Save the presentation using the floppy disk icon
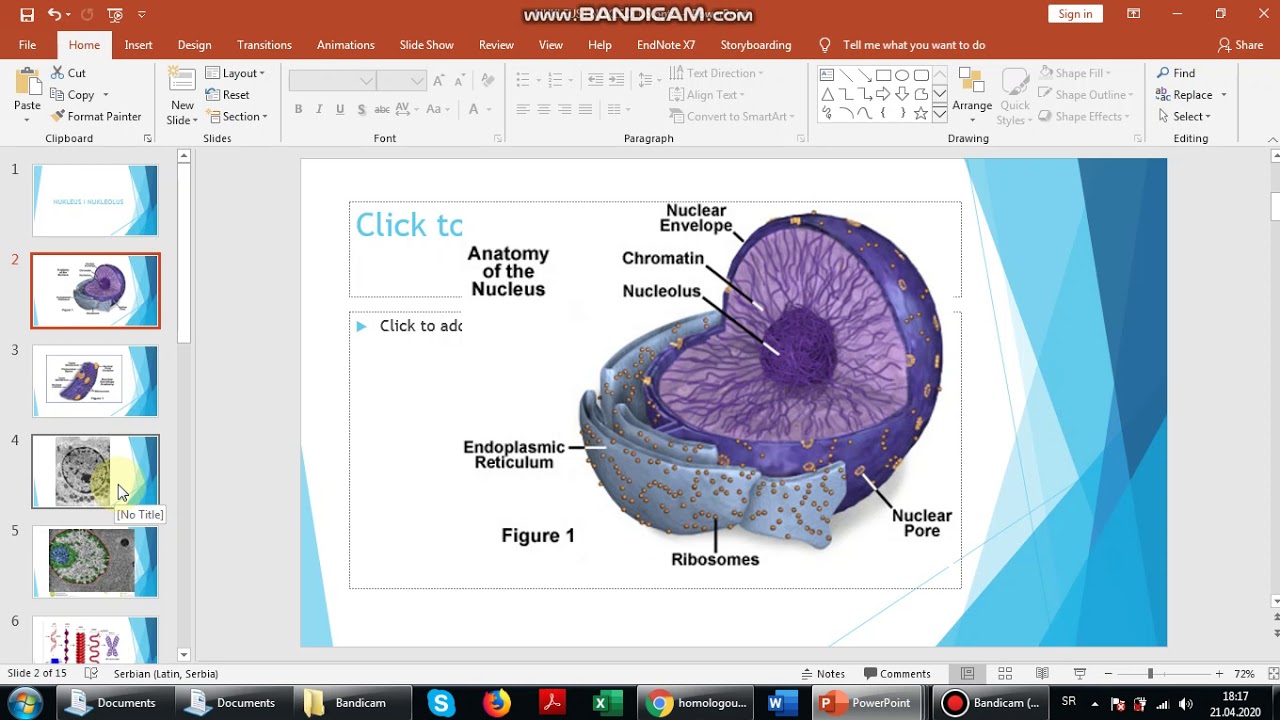Image resolution: width=1280 pixels, height=720 pixels. [27, 15]
